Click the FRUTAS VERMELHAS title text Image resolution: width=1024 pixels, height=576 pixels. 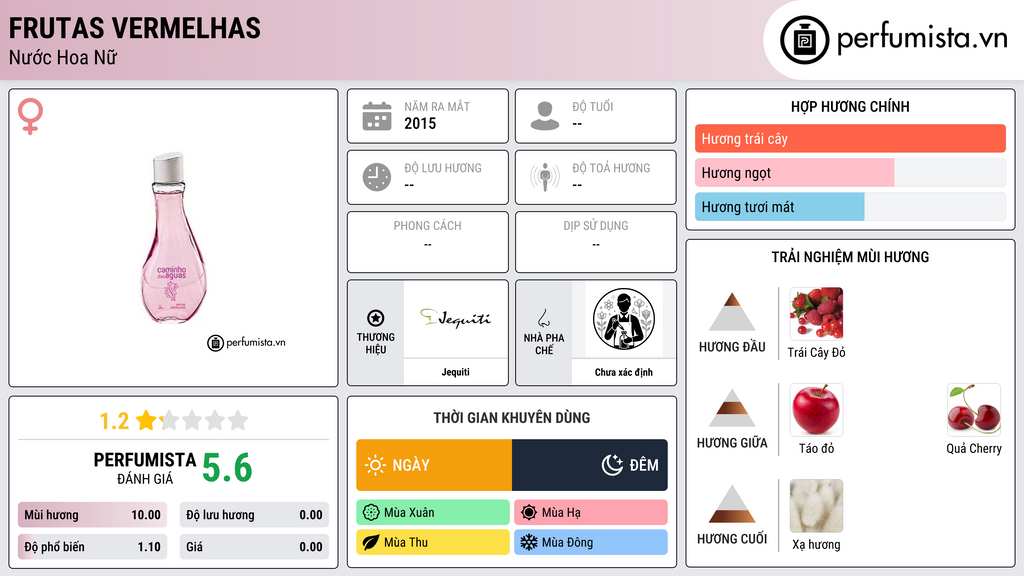coord(135,28)
